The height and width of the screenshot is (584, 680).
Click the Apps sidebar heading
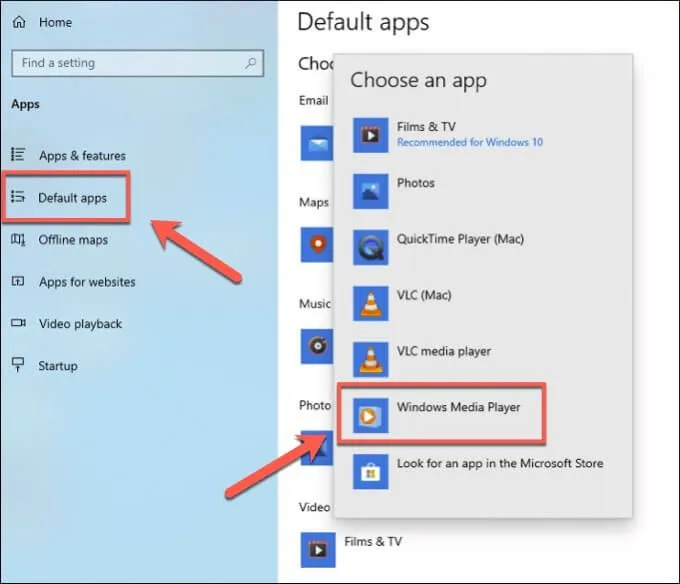click(x=26, y=104)
